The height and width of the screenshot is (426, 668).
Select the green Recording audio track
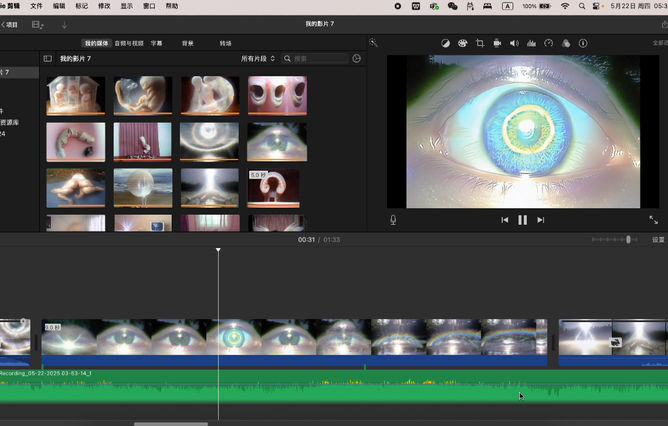[x=334, y=386]
